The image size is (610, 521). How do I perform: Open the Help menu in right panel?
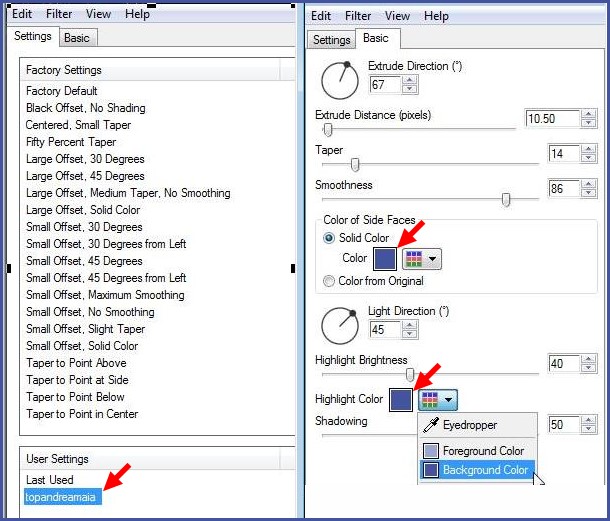436,16
